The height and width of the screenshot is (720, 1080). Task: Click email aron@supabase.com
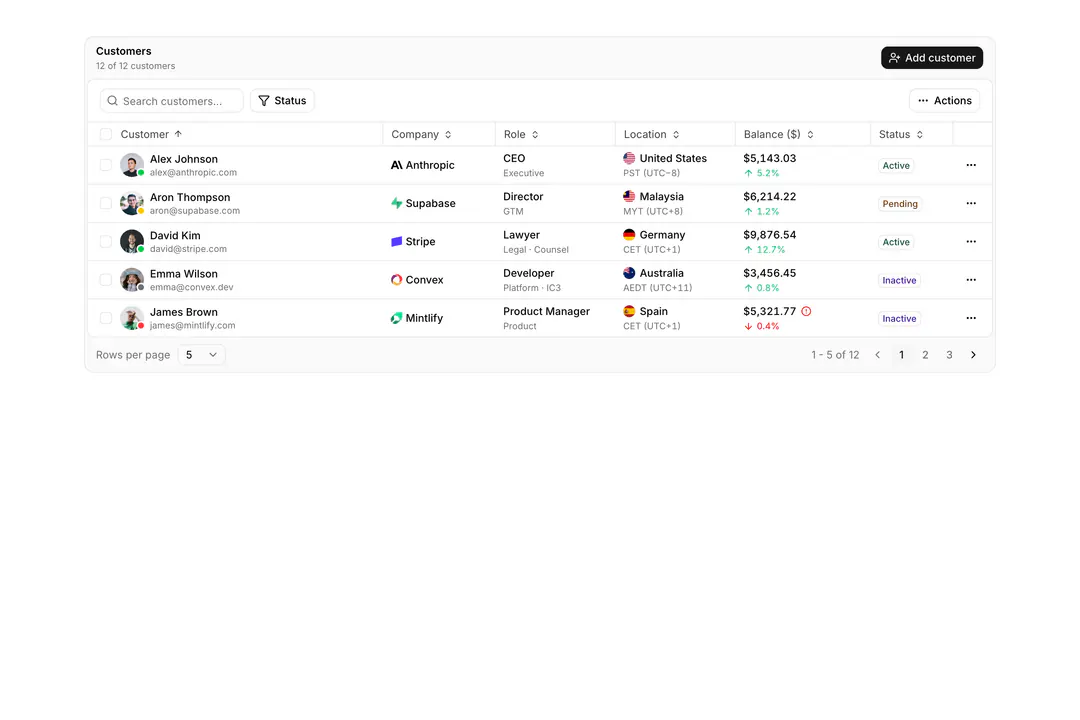tap(195, 211)
